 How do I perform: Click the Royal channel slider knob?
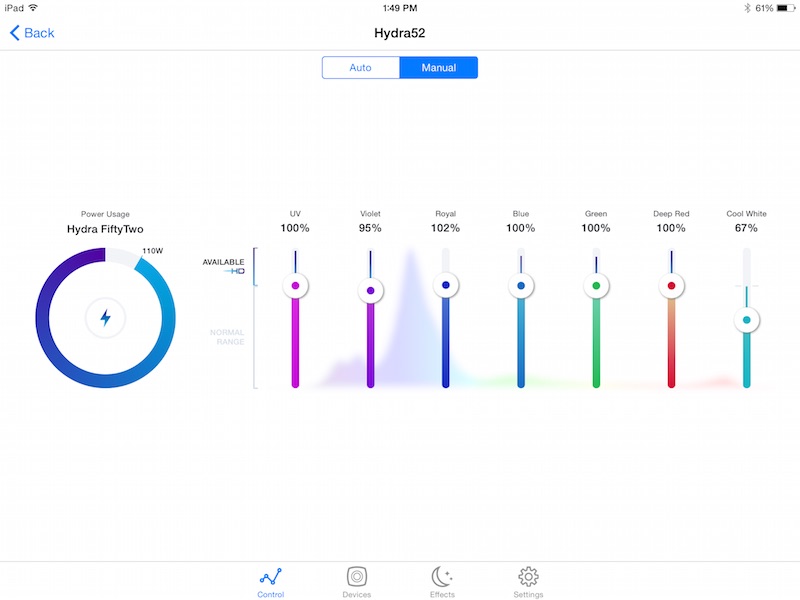pyautogui.click(x=445, y=285)
